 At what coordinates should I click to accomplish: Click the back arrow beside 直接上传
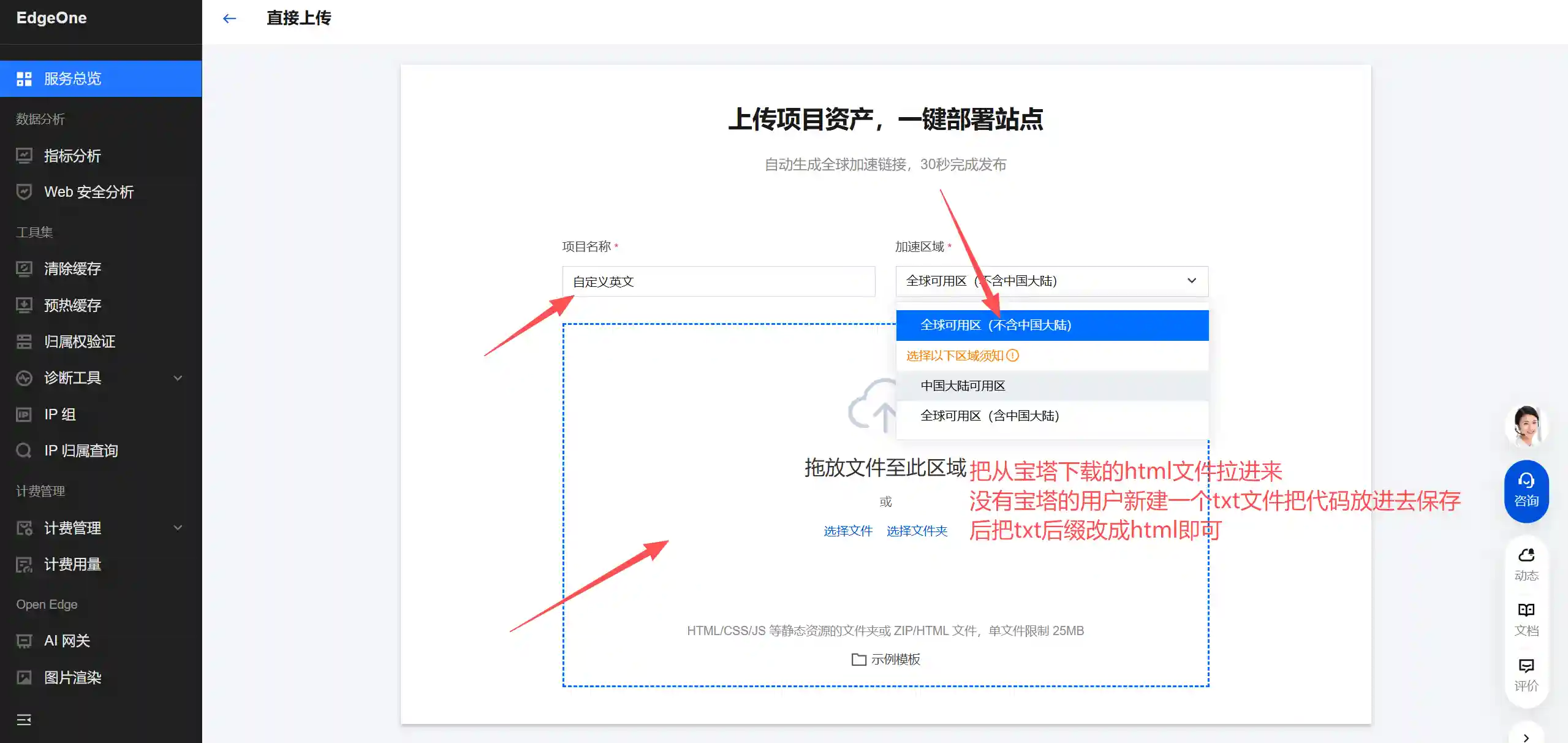229,18
